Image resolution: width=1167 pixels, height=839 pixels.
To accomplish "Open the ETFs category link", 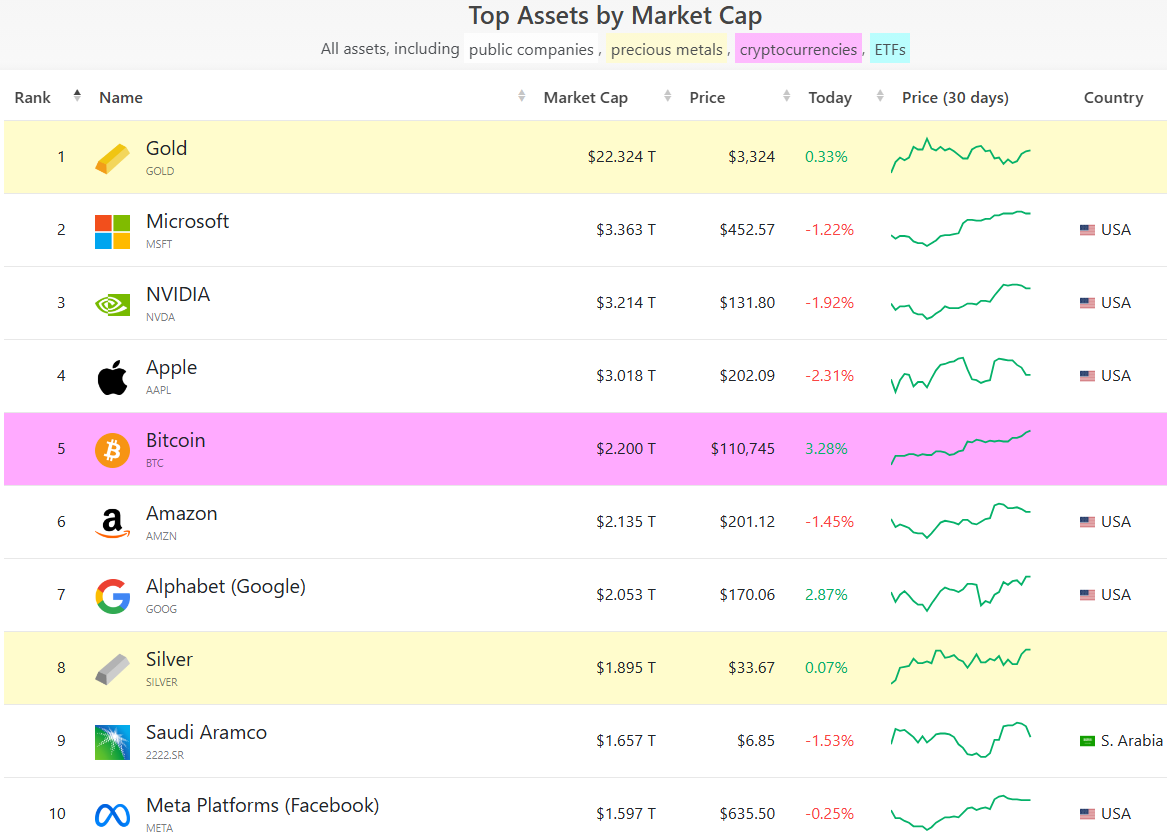I will tap(889, 49).
